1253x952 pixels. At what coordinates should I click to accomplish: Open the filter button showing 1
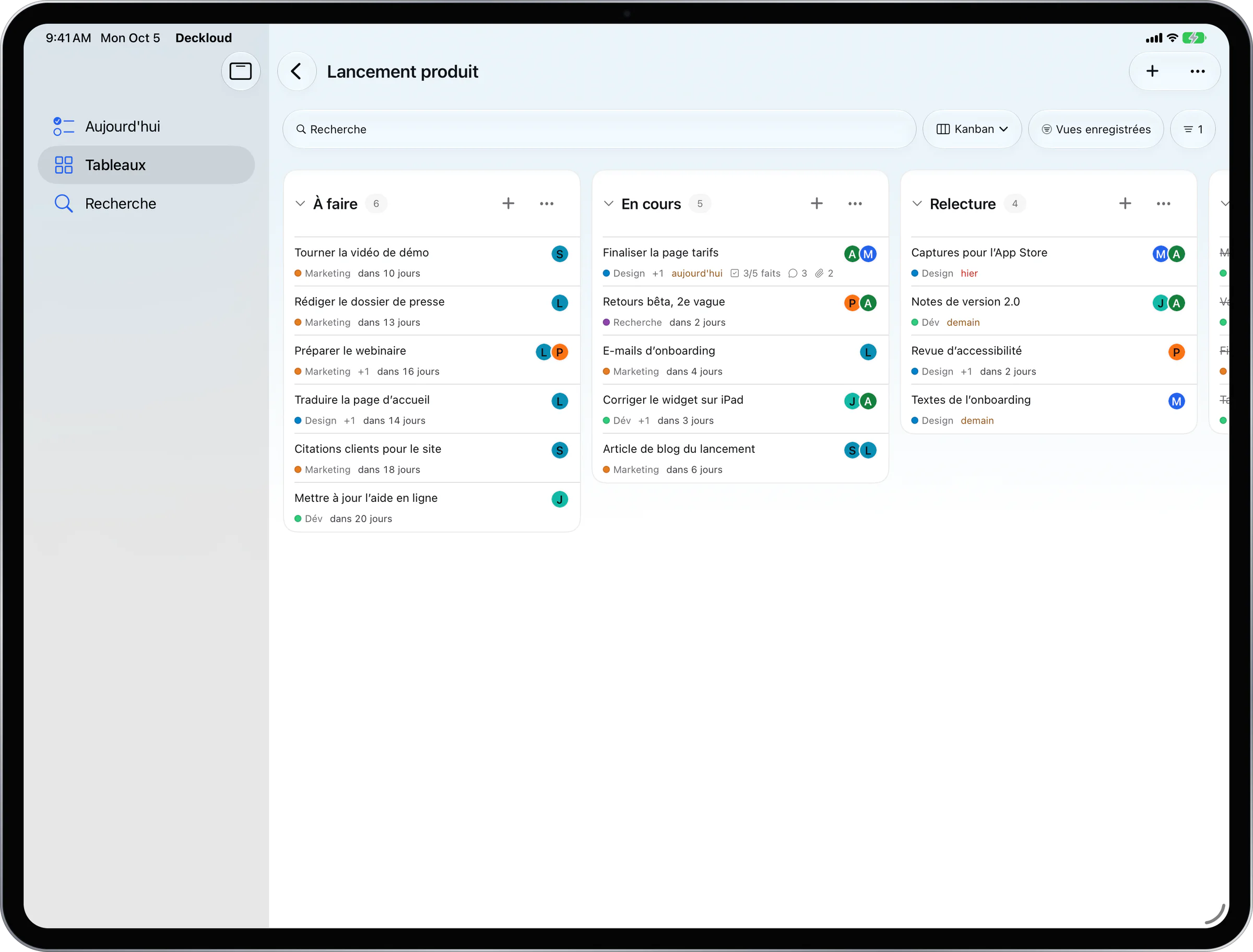1193,129
